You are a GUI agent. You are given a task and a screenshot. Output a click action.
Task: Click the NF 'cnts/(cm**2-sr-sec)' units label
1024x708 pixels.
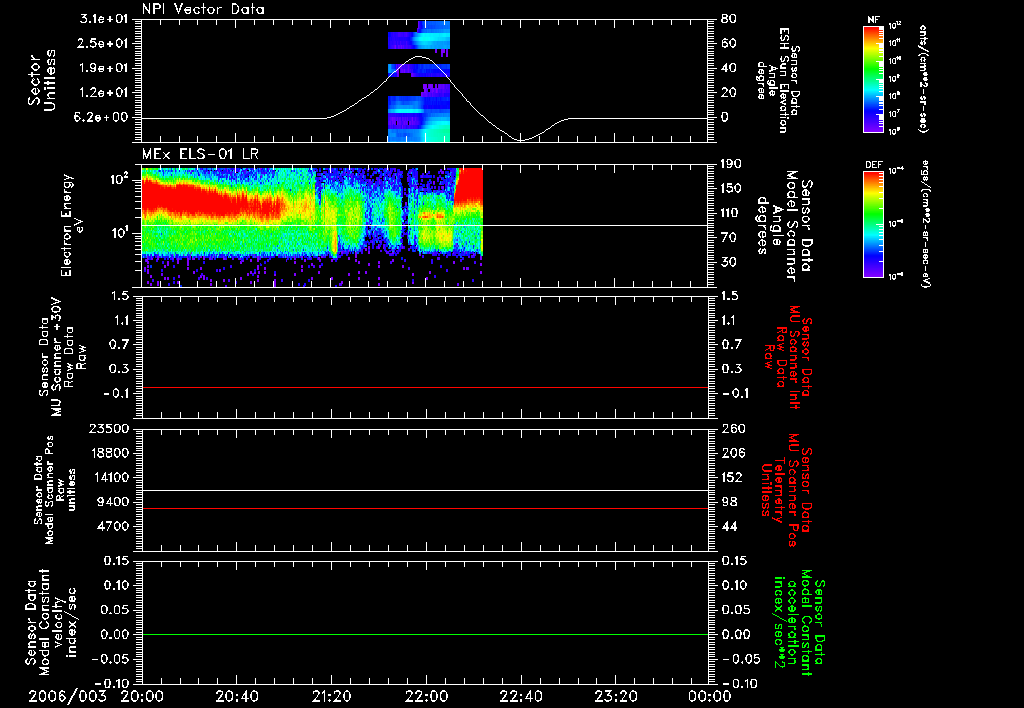pos(923,79)
